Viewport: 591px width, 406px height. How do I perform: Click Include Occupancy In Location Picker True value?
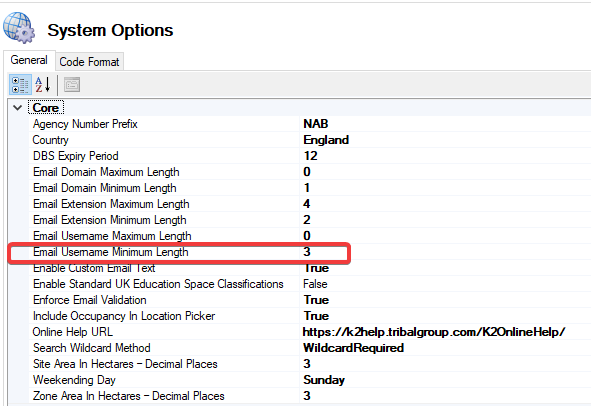pyautogui.click(x=316, y=316)
